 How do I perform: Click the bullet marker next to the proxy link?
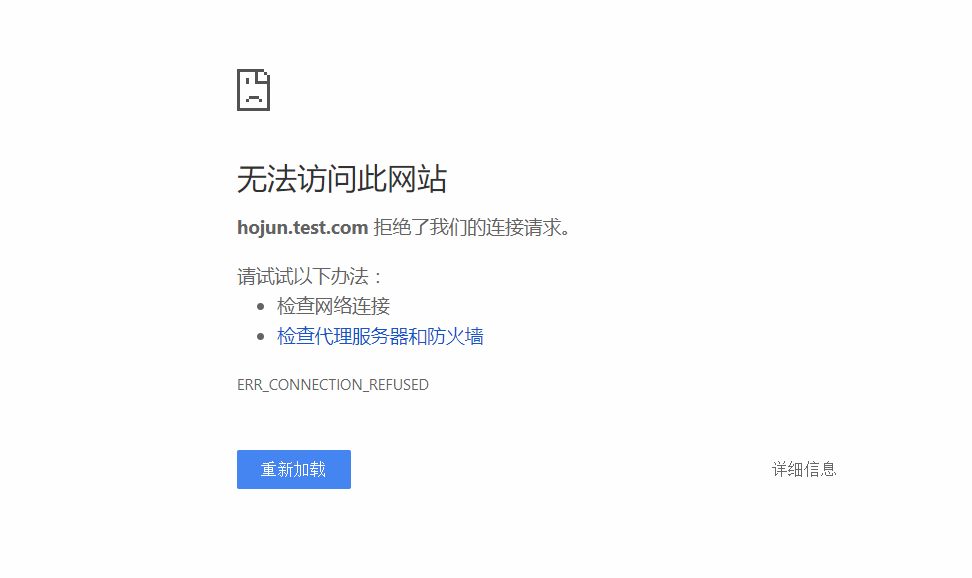coord(261,335)
